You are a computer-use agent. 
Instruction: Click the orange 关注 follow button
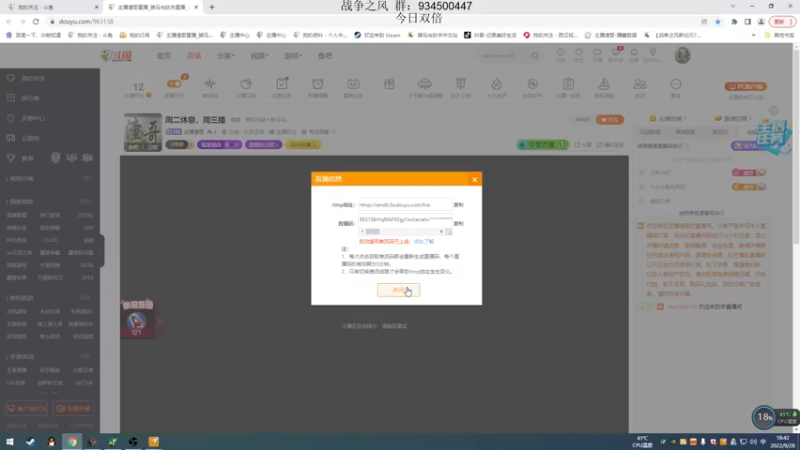(x=610, y=119)
